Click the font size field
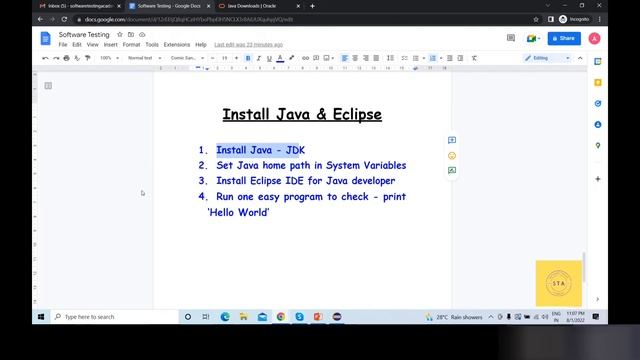 224,58
